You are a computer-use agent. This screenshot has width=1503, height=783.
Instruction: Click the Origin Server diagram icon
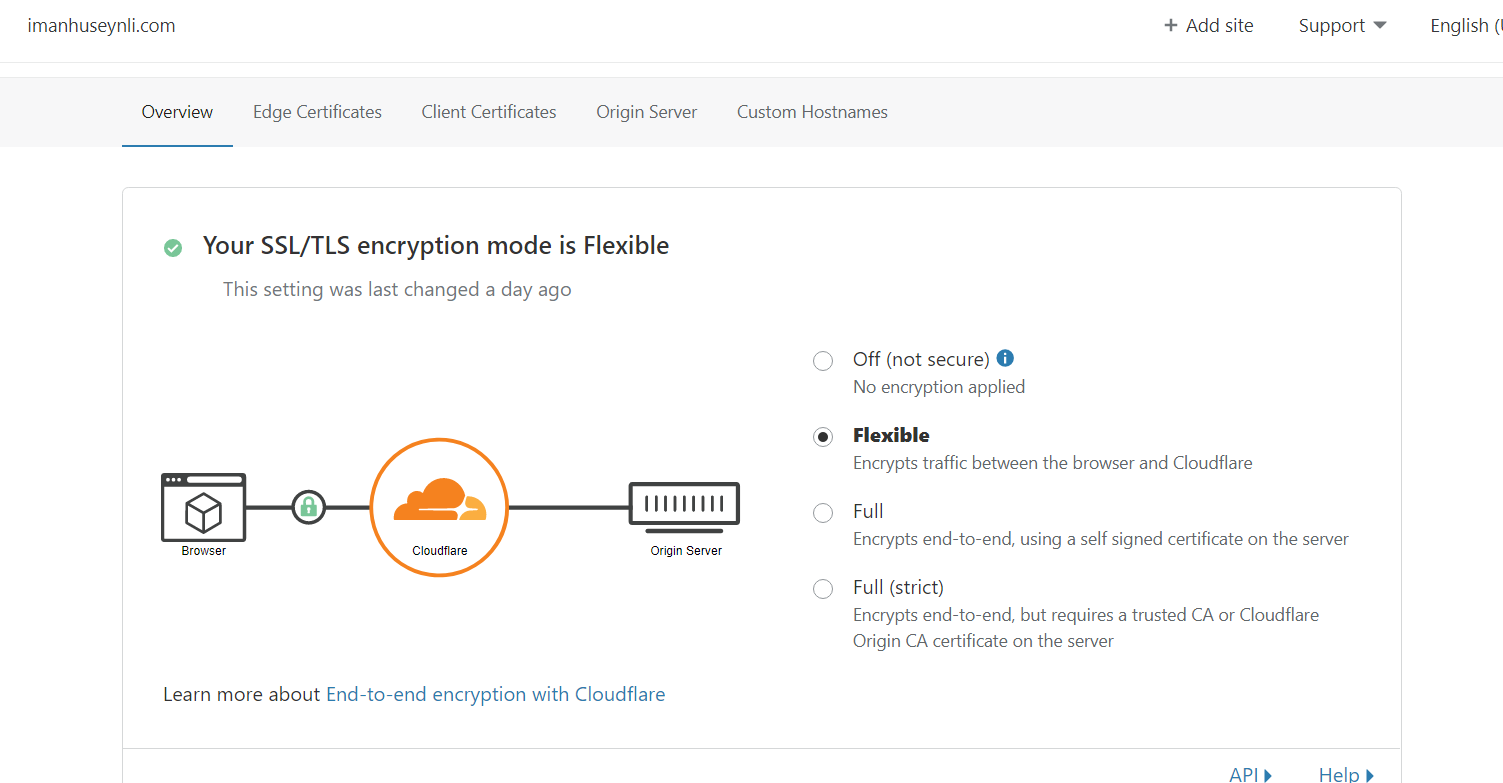click(x=684, y=505)
